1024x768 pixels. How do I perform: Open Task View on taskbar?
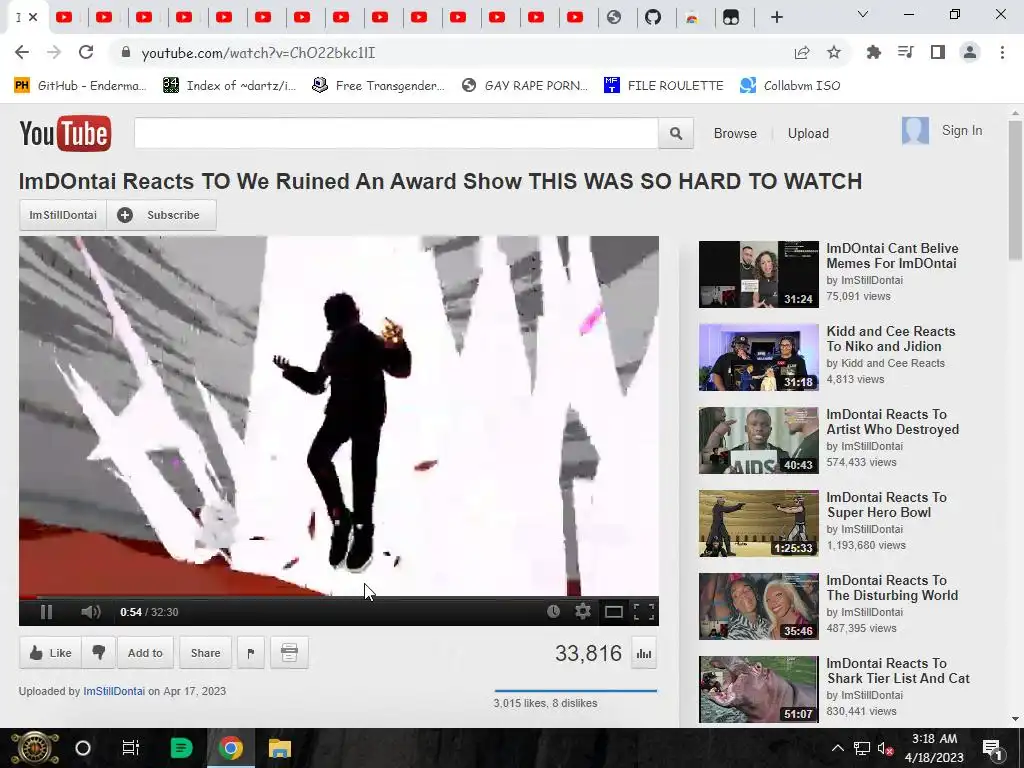coord(131,748)
